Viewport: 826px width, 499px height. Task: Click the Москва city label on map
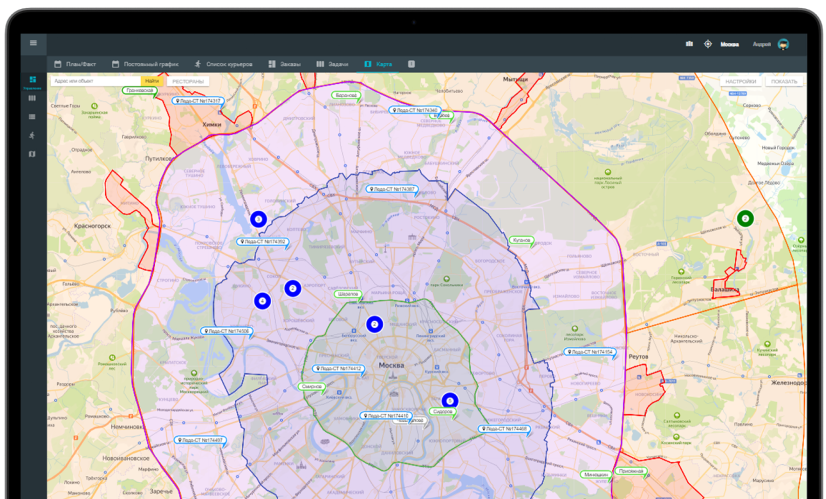click(x=391, y=365)
